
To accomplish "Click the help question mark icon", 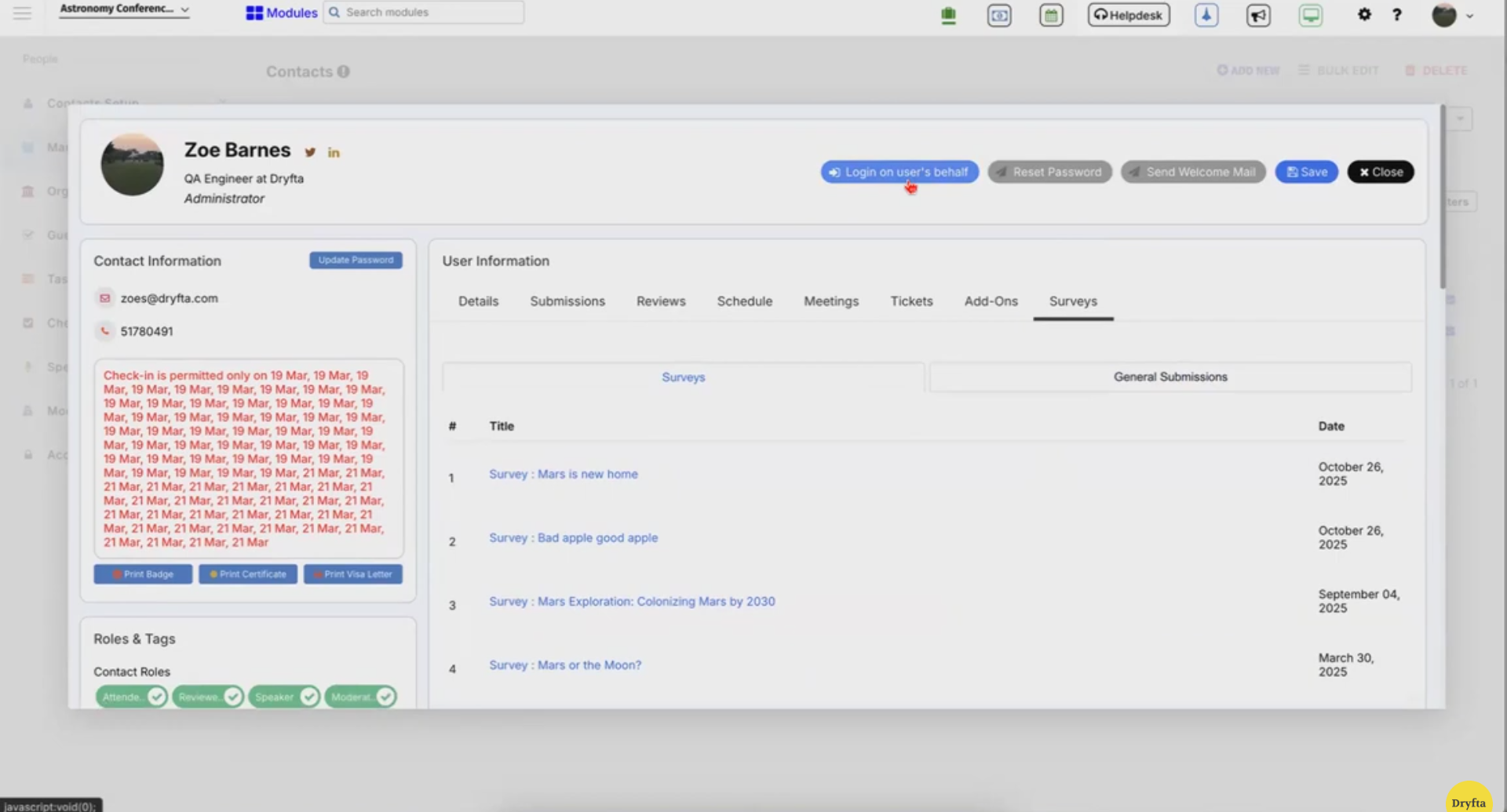I will pos(1396,15).
